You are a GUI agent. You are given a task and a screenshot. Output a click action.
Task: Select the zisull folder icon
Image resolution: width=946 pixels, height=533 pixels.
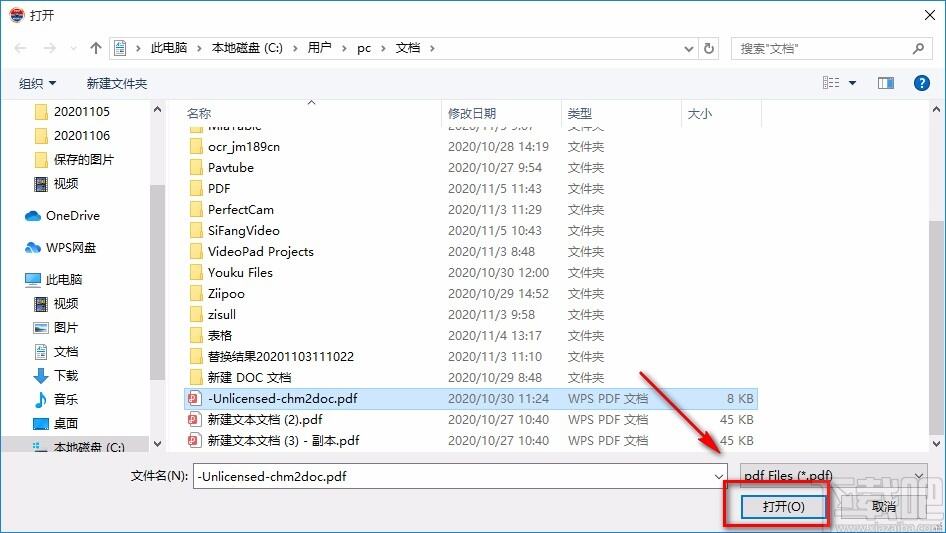click(195, 314)
